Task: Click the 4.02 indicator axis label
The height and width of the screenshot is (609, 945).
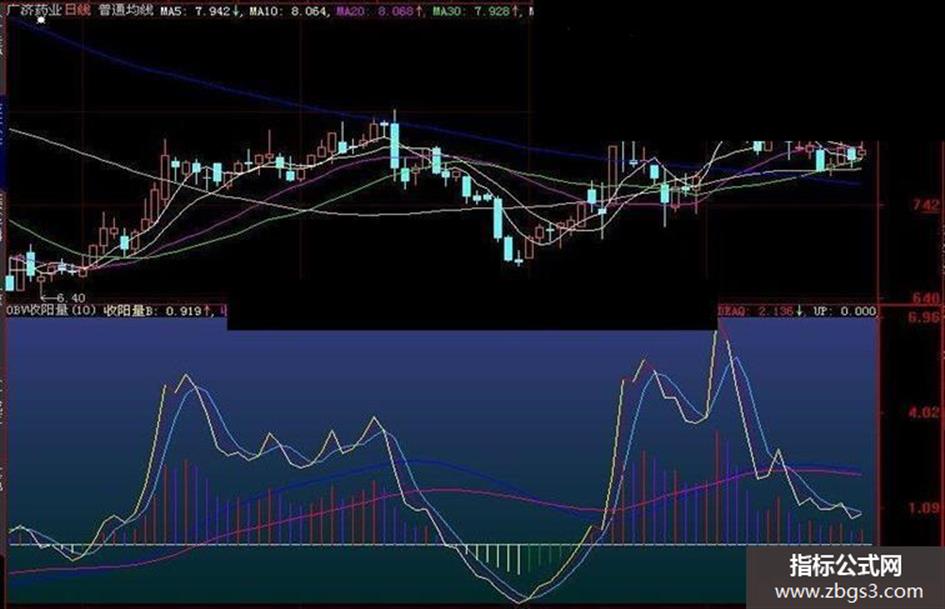Action: [x=925, y=412]
